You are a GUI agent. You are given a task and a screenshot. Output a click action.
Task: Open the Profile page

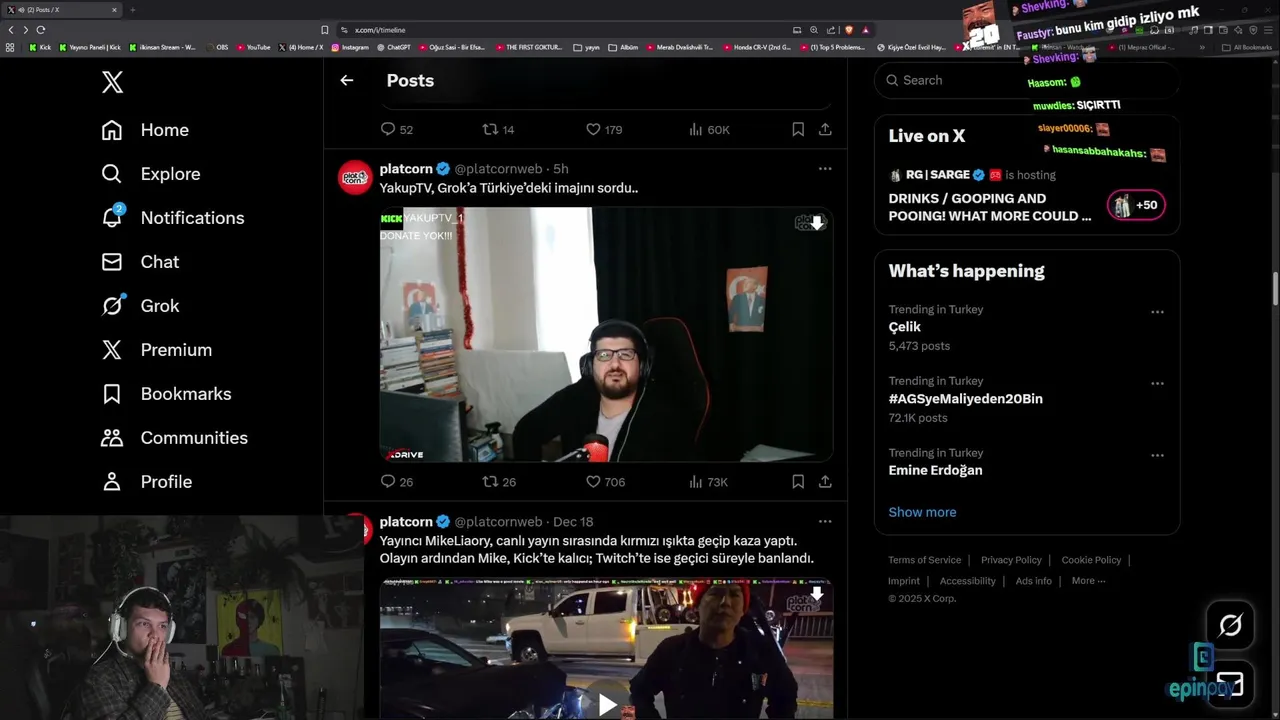pos(146,482)
